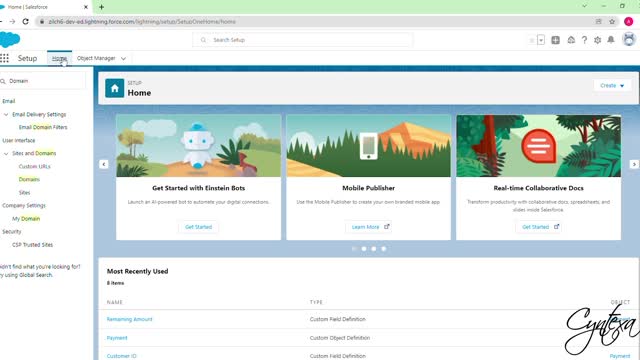Open the Object Manager tab dropdown chevron
This screenshot has height=360, width=640.
[x=123, y=58]
